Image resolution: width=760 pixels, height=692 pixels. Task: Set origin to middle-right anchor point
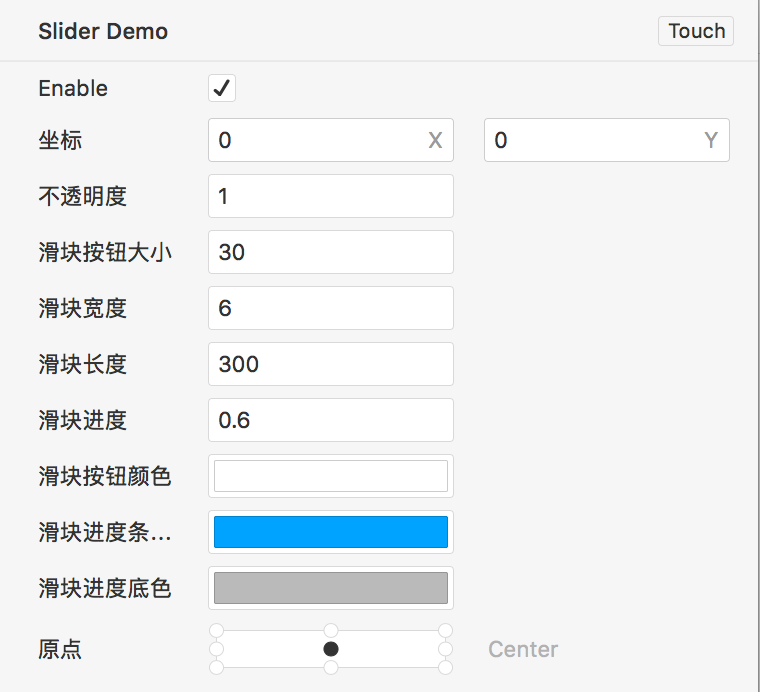click(446, 649)
